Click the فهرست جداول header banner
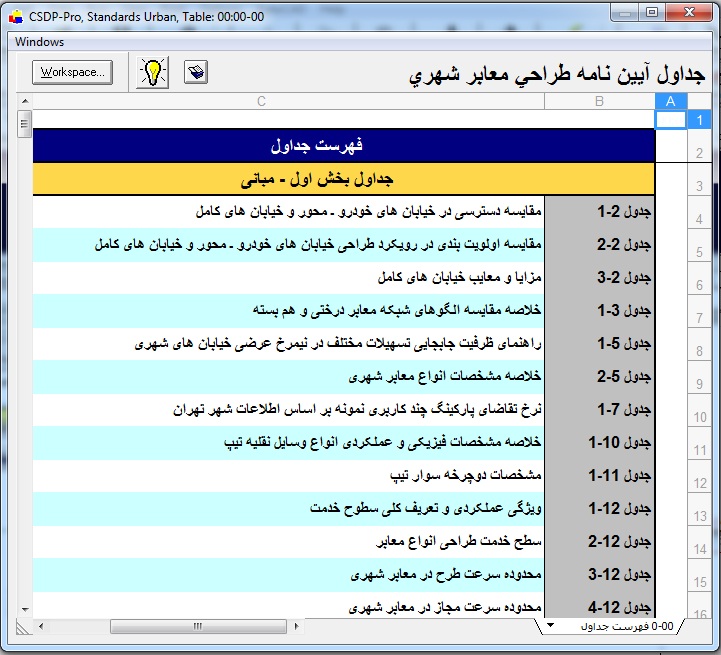 tap(344, 146)
